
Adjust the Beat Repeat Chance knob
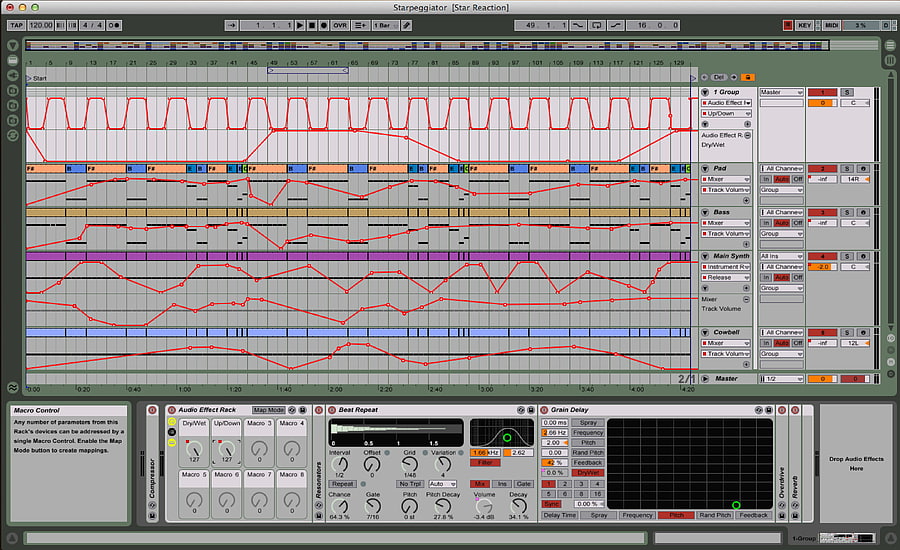(339, 506)
